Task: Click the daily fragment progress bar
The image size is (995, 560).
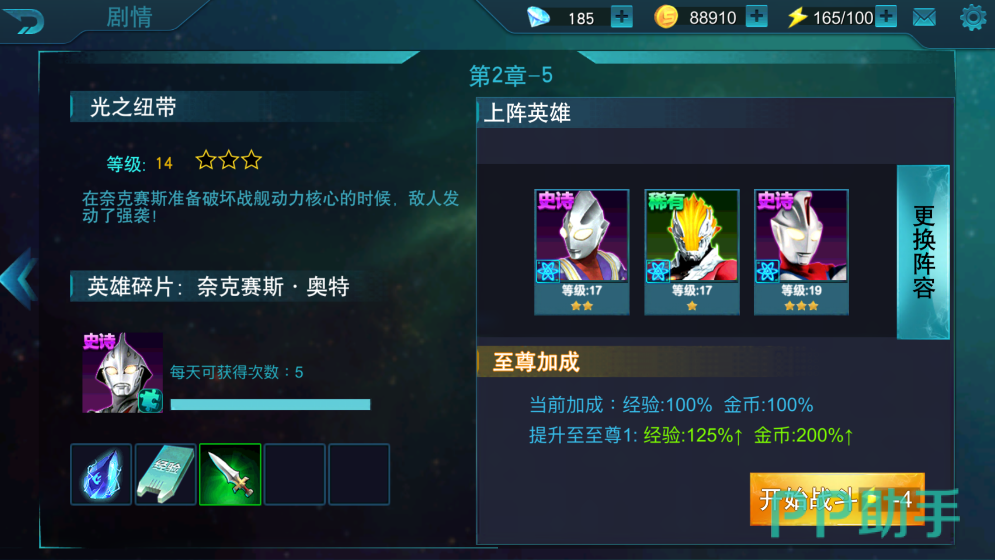Action: coord(270,404)
